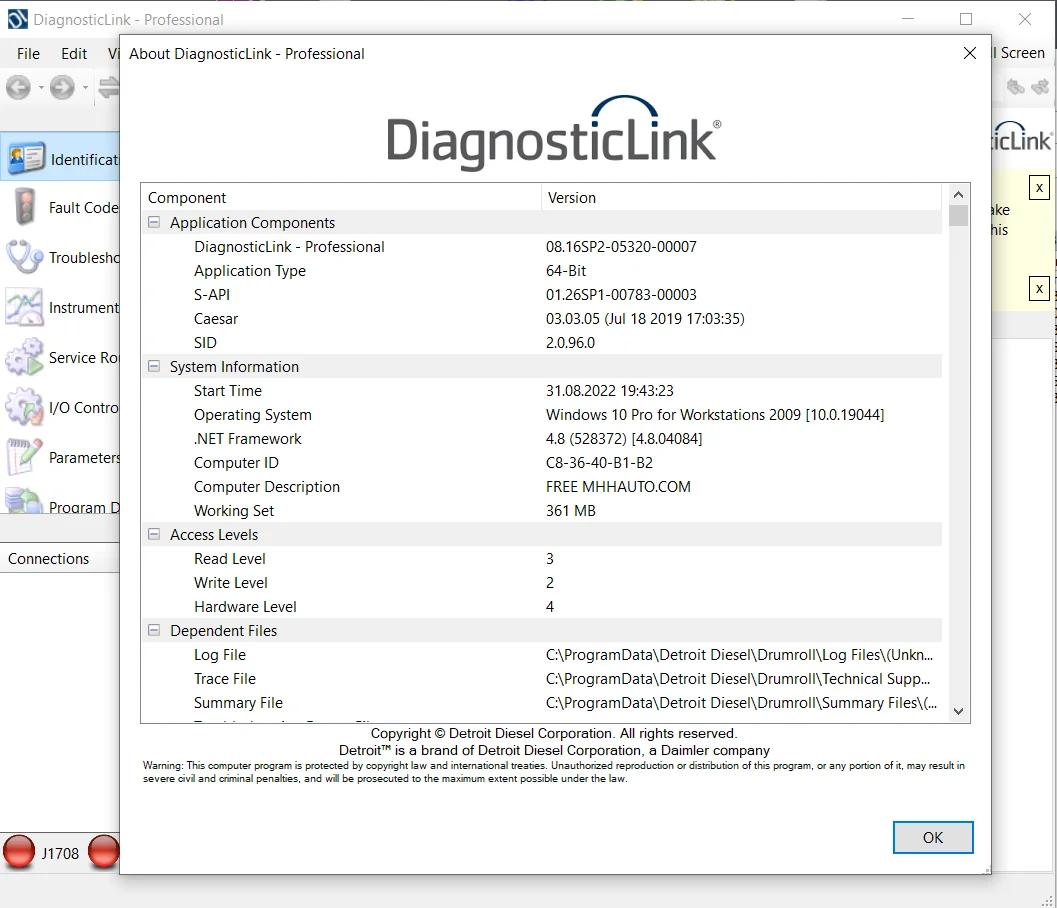This screenshot has width=1057, height=908.
Task: Select the Start Time row
Action: [541, 390]
